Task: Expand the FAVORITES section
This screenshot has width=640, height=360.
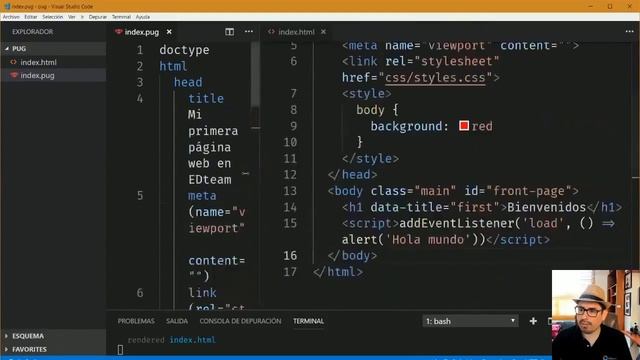Action: click(53, 349)
